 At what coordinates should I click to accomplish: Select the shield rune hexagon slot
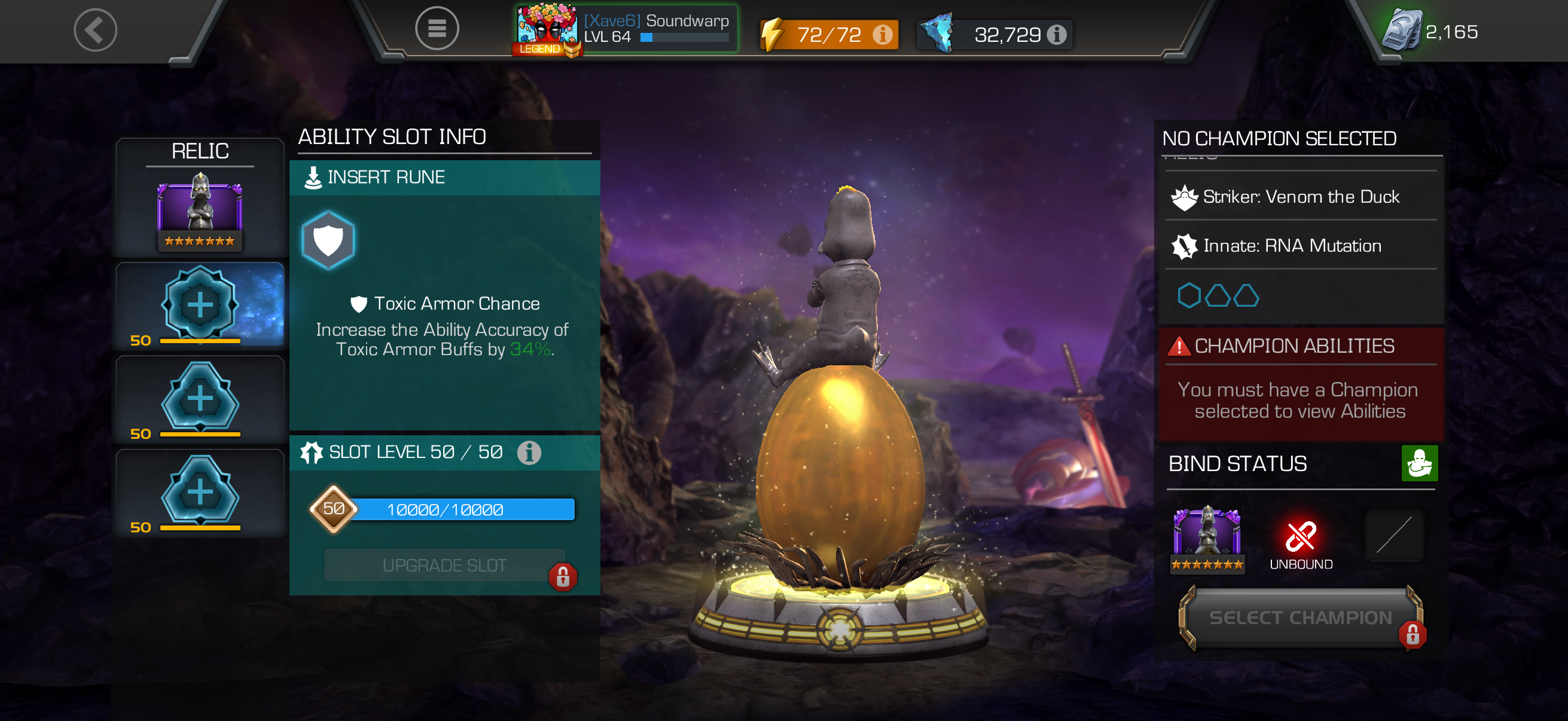point(328,240)
